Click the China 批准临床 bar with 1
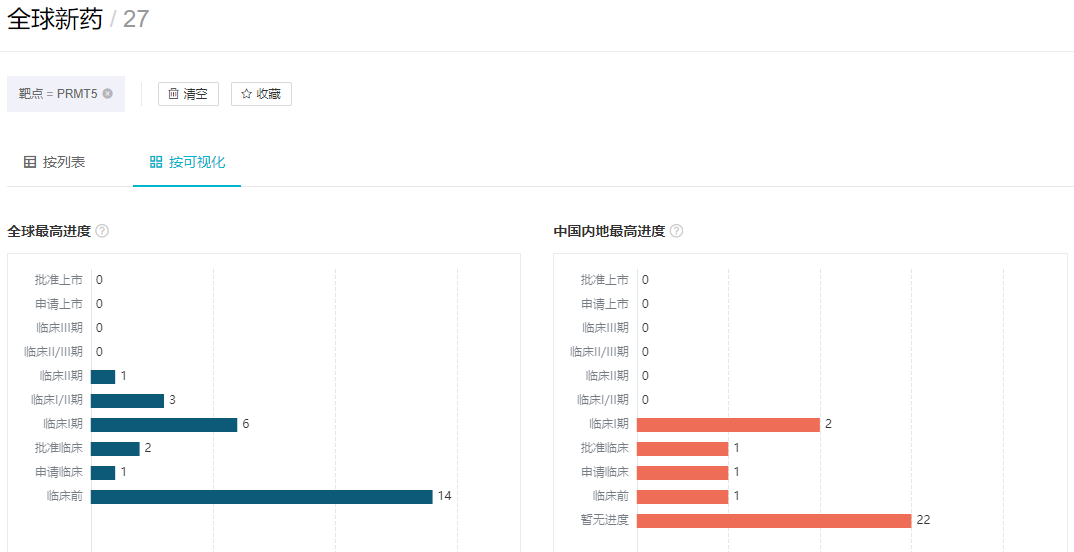This screenshot has height=552, width=1074. (682, 449)
